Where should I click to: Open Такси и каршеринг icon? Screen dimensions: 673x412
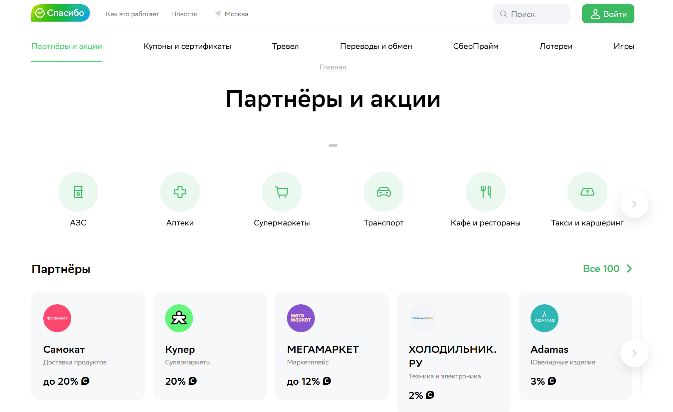point(587,192)
